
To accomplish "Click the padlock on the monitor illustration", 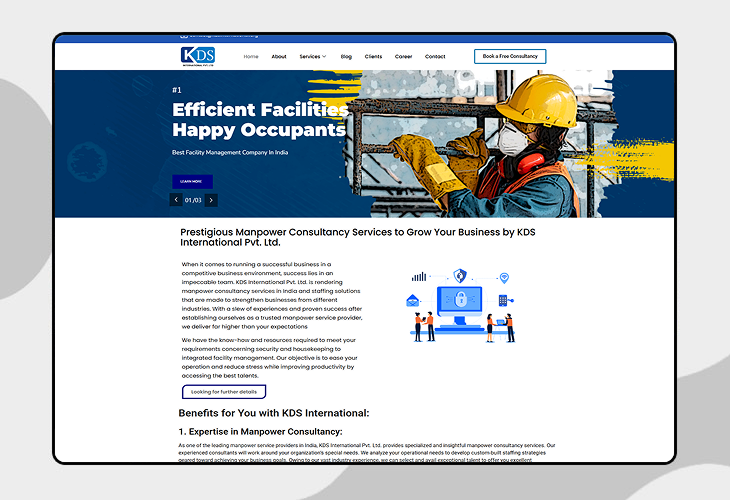I will (x=460, y=299).
